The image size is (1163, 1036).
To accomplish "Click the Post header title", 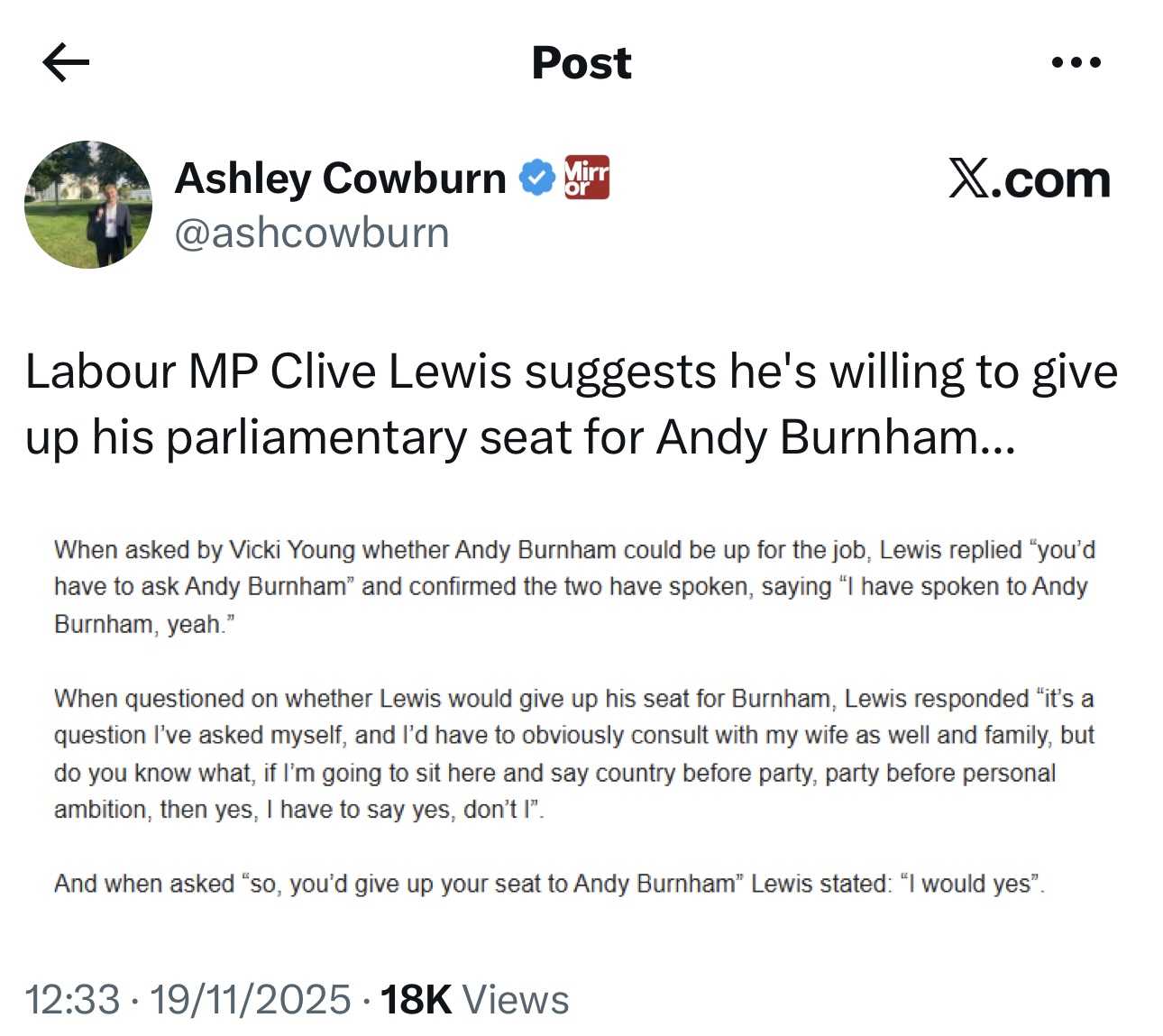I will [x=581, y=62].
